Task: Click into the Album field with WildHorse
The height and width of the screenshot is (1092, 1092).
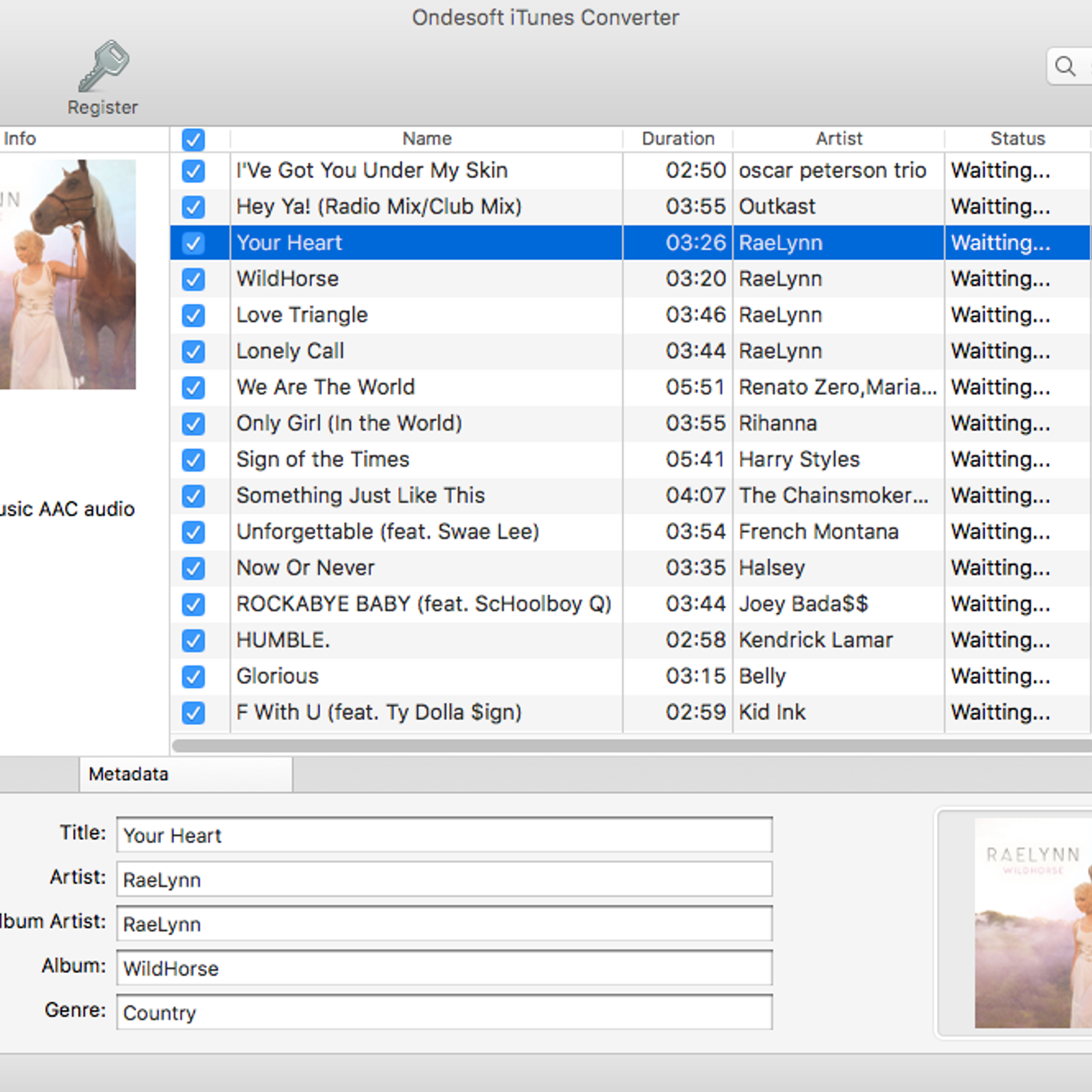Action: 444,968
